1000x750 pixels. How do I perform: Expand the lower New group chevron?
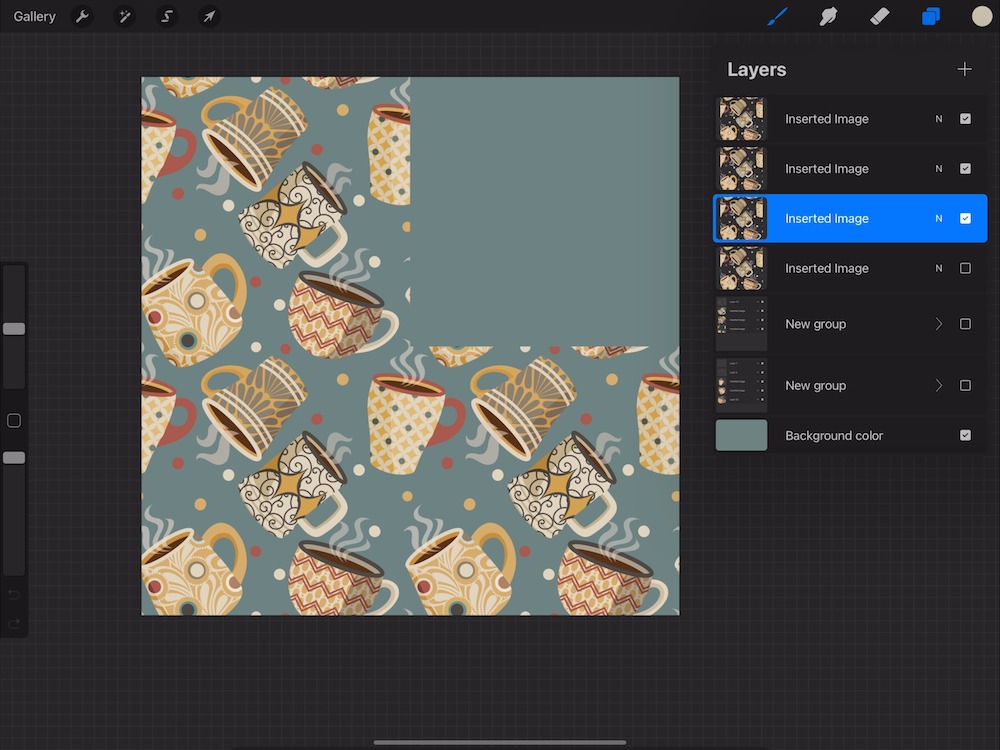pos(938,385)
